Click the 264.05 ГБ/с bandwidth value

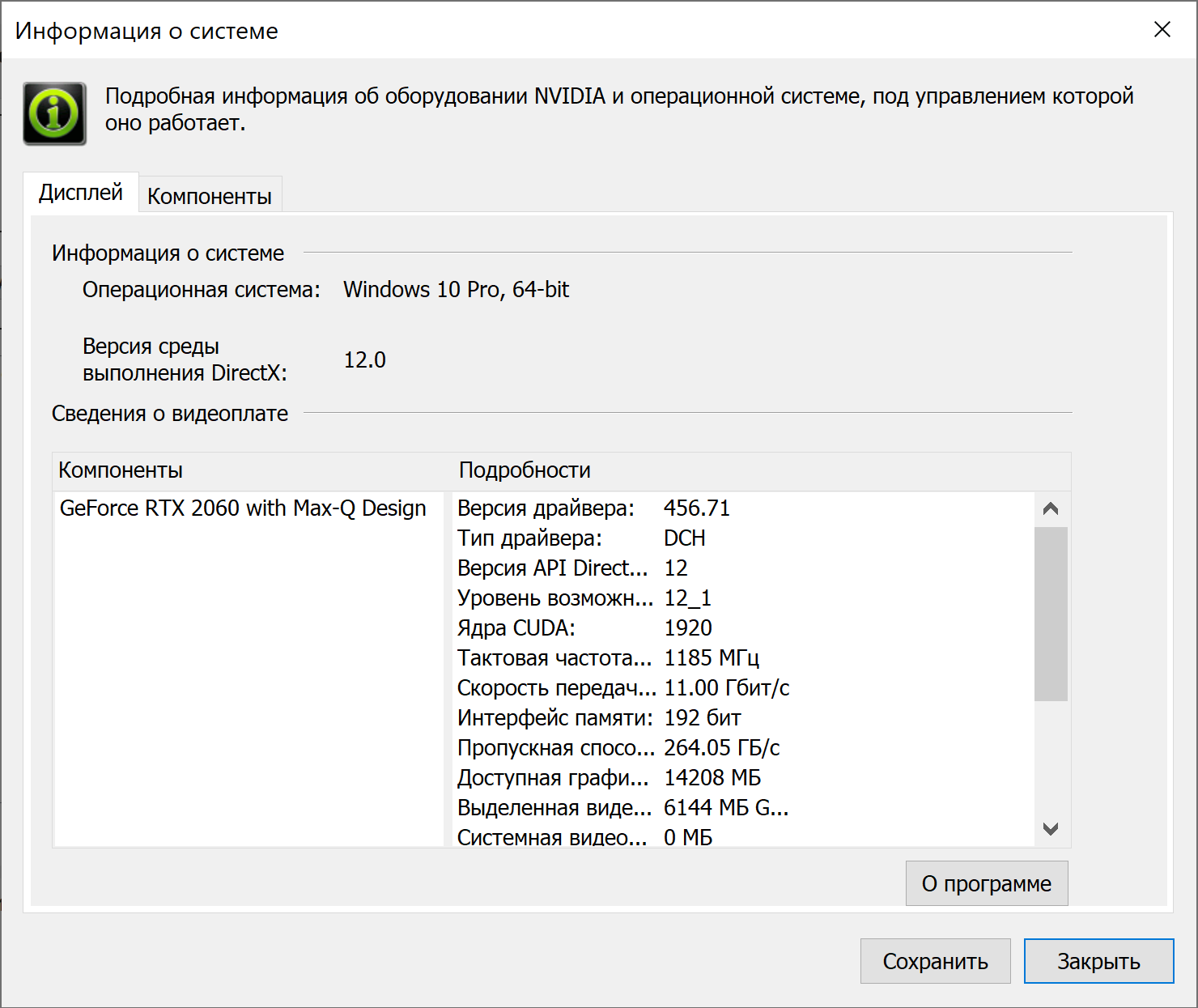(722, 748)
